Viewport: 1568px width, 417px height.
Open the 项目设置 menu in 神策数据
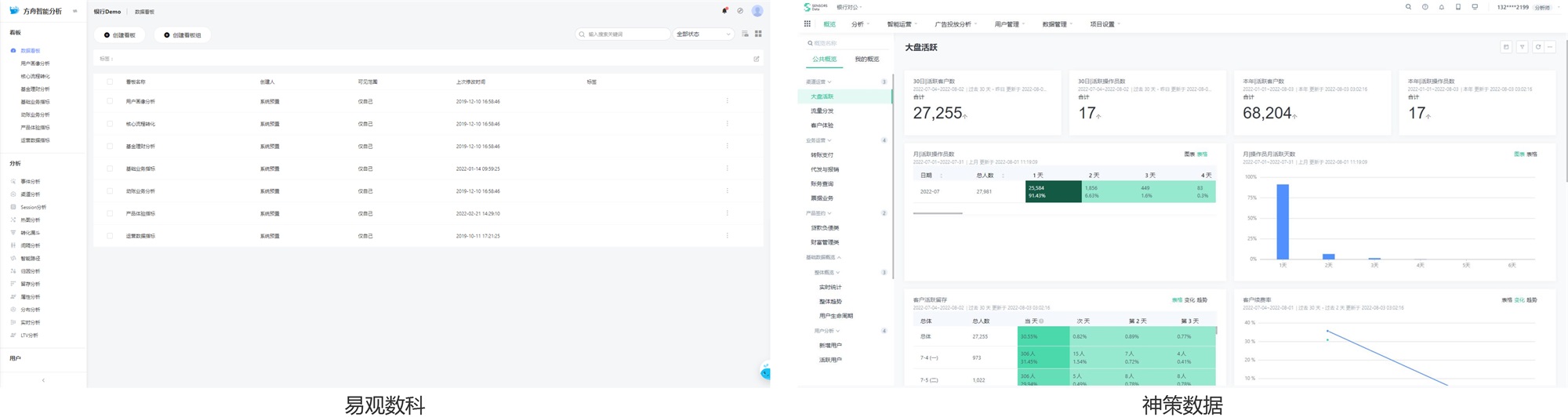pyautogui.click(x=1105, y=24)
